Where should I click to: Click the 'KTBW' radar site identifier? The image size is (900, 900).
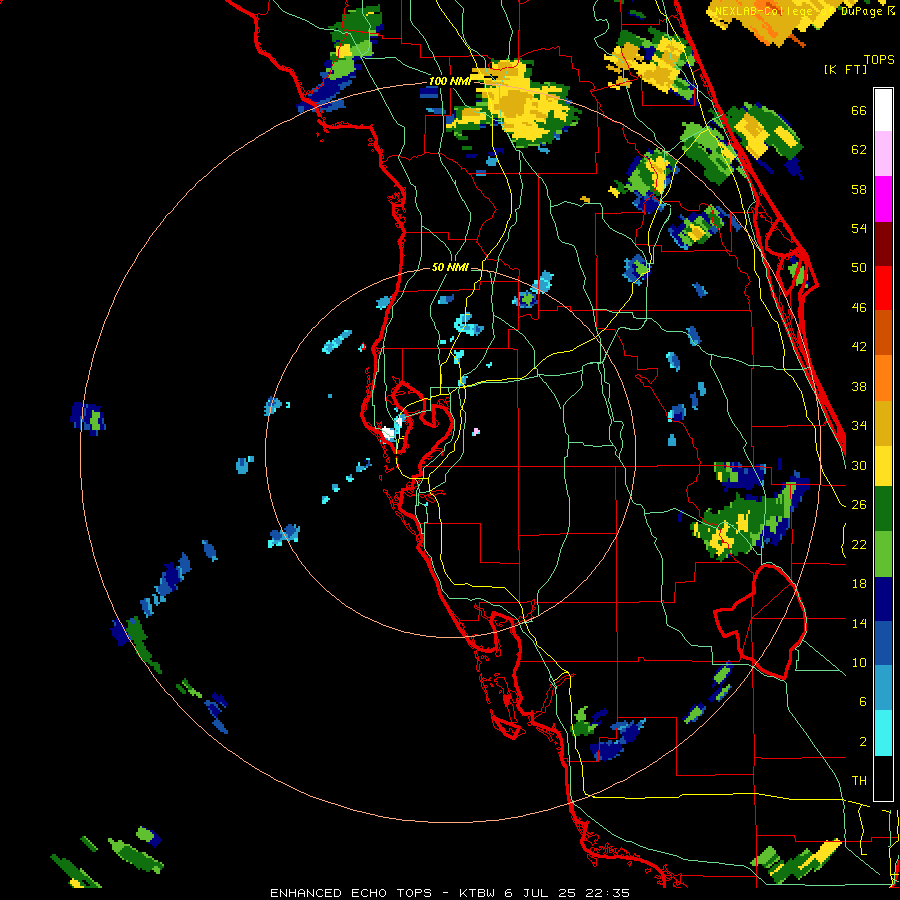[476, 893]
